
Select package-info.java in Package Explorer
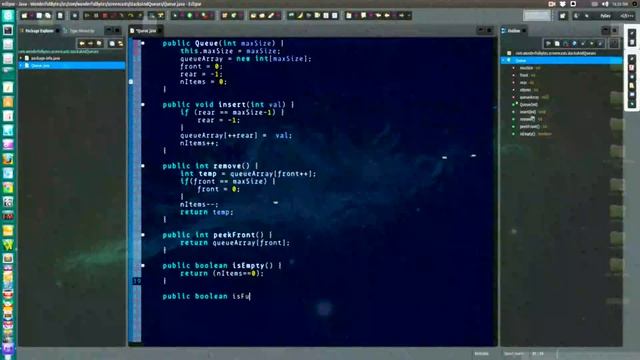45,58
